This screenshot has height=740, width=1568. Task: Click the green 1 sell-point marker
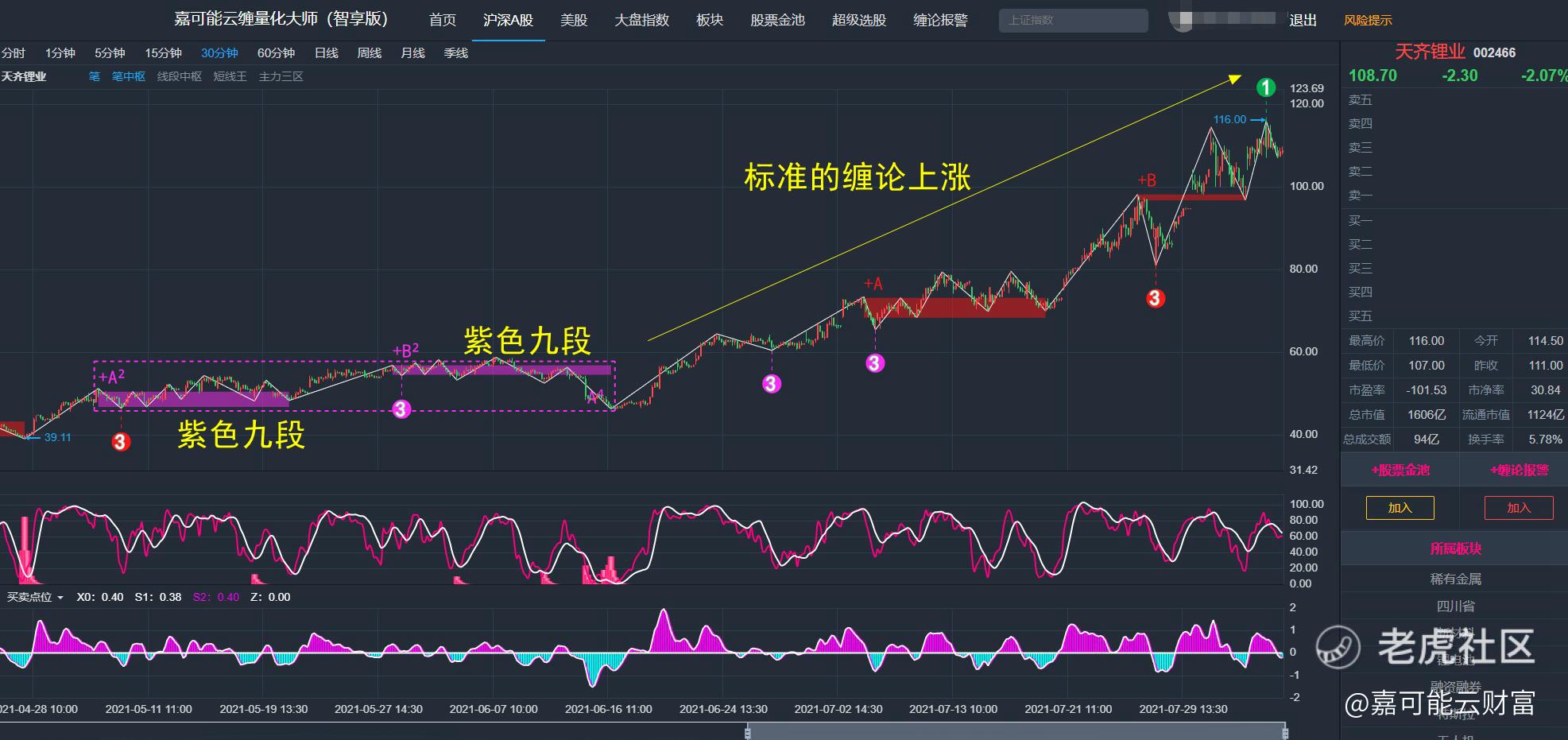(1266, 88)
